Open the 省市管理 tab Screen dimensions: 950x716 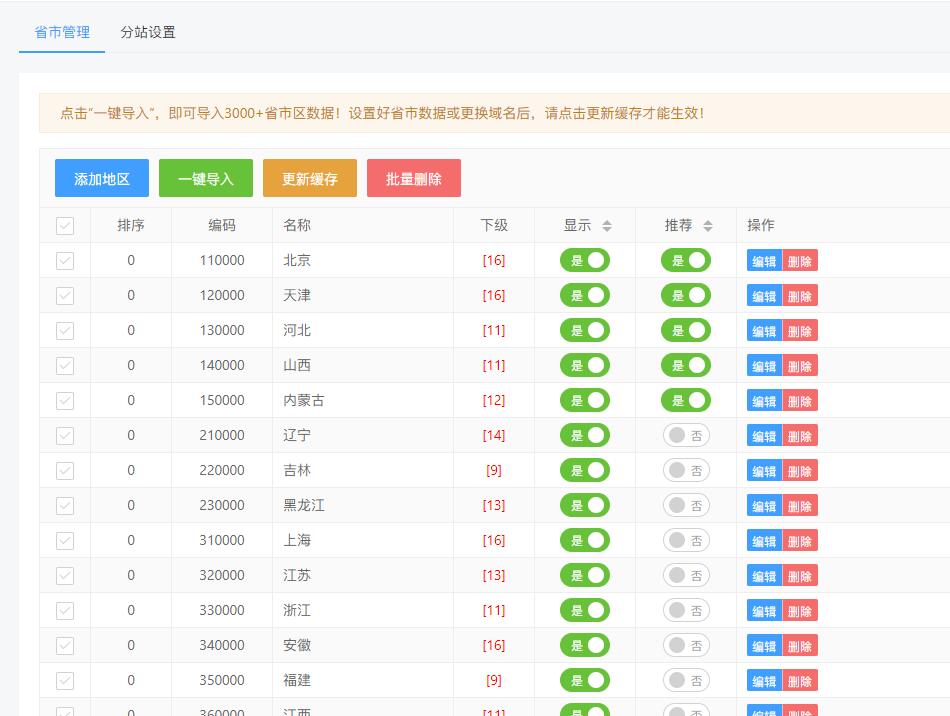[x=62, y=32]
